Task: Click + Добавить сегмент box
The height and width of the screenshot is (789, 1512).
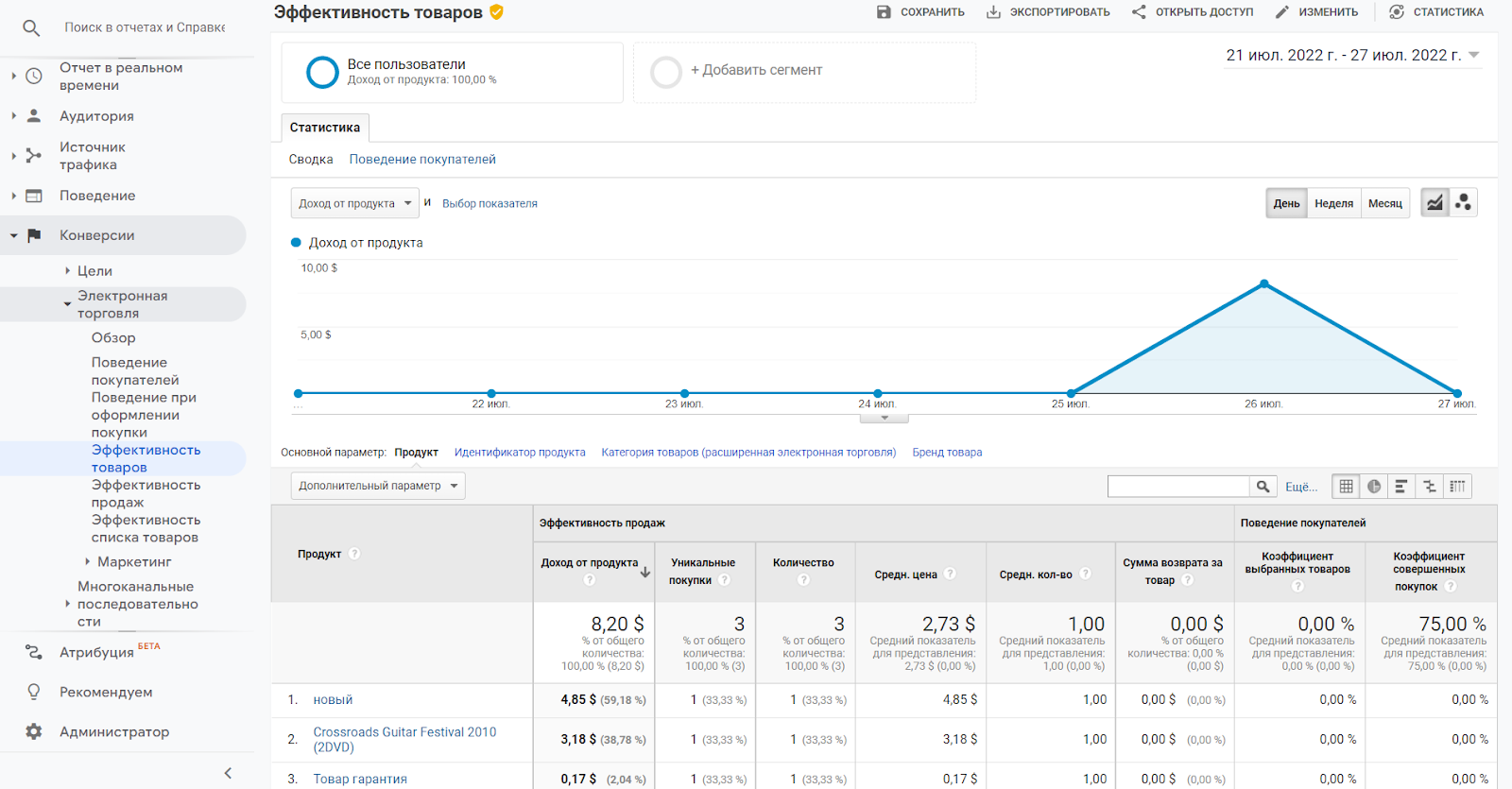Action: click(805, 73)
